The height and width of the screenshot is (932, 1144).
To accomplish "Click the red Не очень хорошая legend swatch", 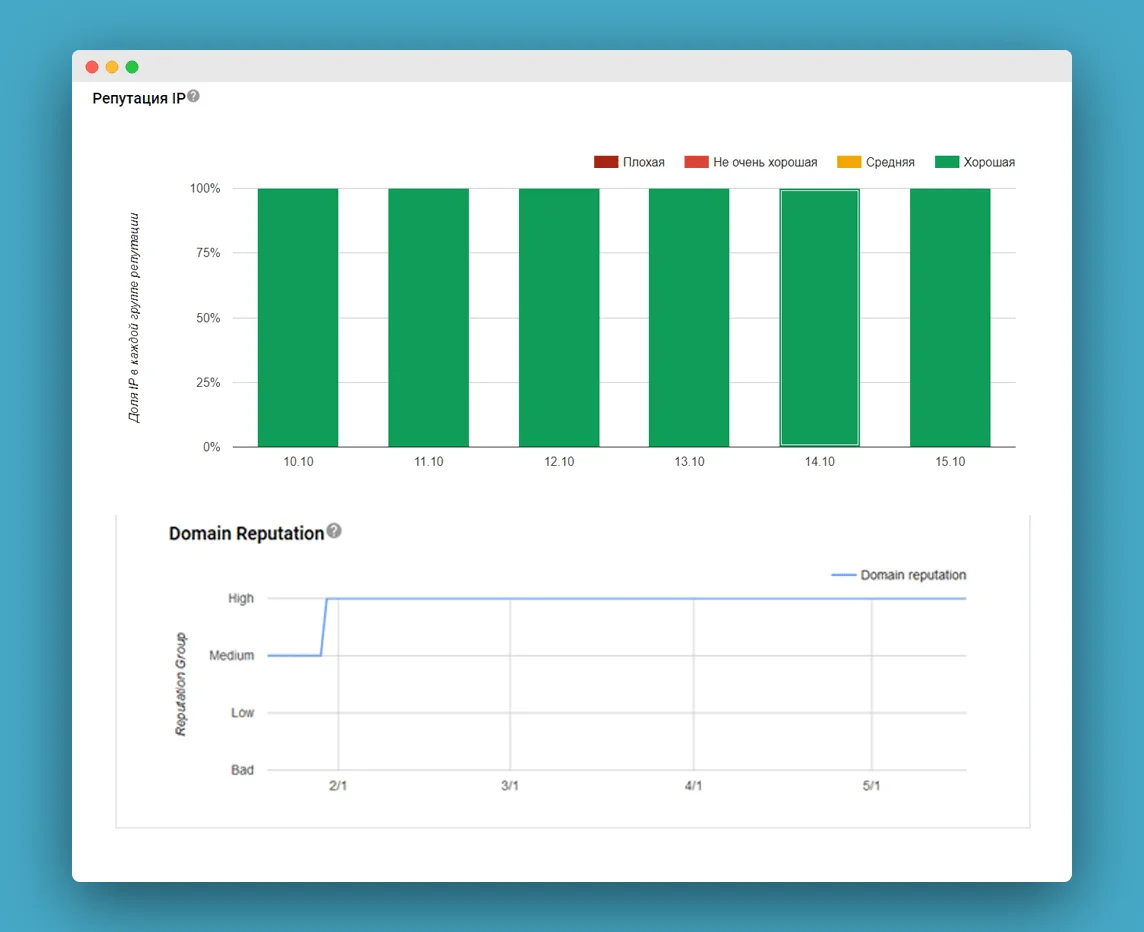I will pyautogui.click(x=696, y=162).
